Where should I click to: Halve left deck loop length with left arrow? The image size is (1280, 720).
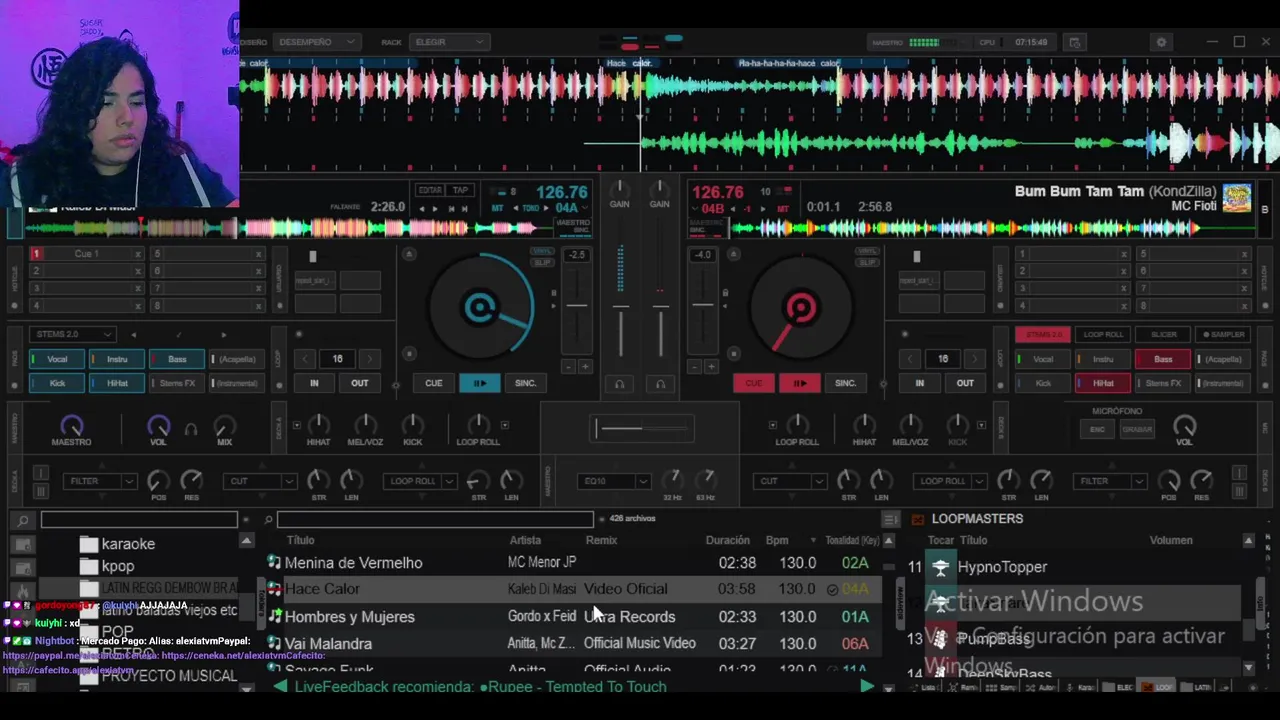[306, 358]
